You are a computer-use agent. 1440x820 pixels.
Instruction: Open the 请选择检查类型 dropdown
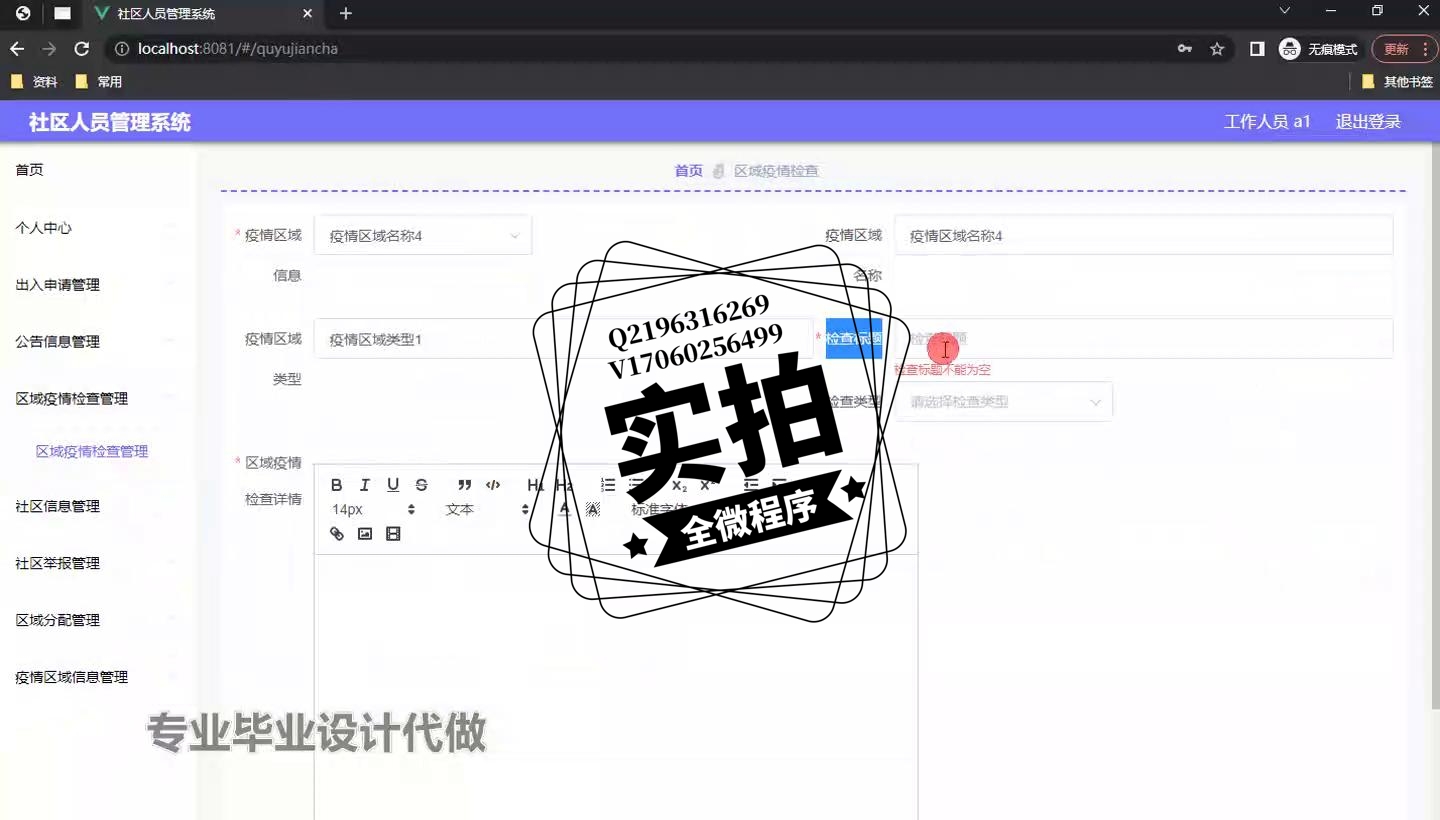pyautogui.click(x=1004, y=402)
